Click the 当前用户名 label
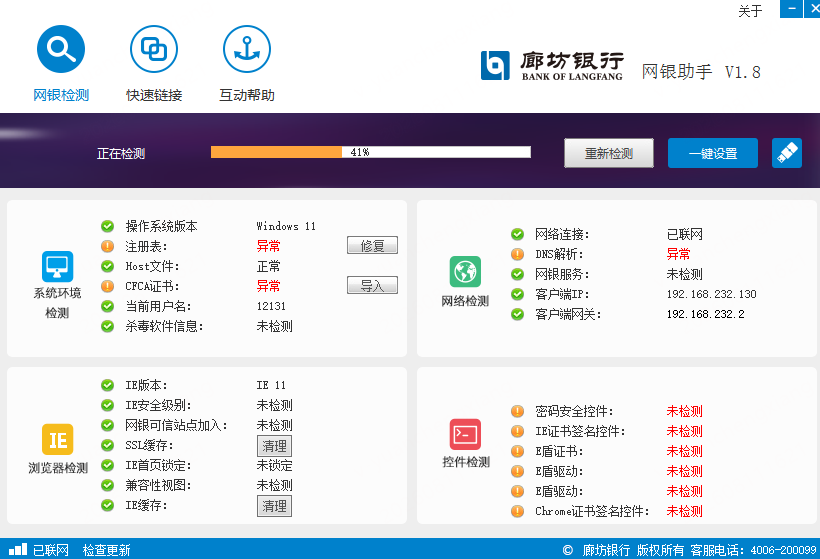820x559 pixels. [158, 306]
